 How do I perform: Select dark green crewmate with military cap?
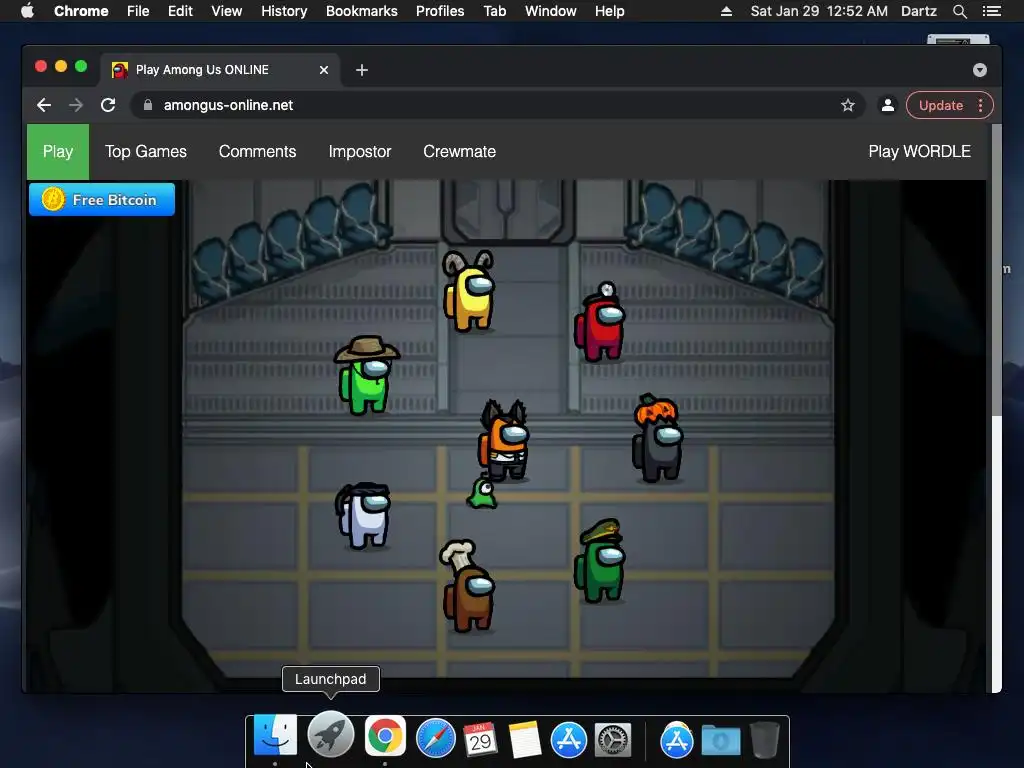[x=600, y=561]
